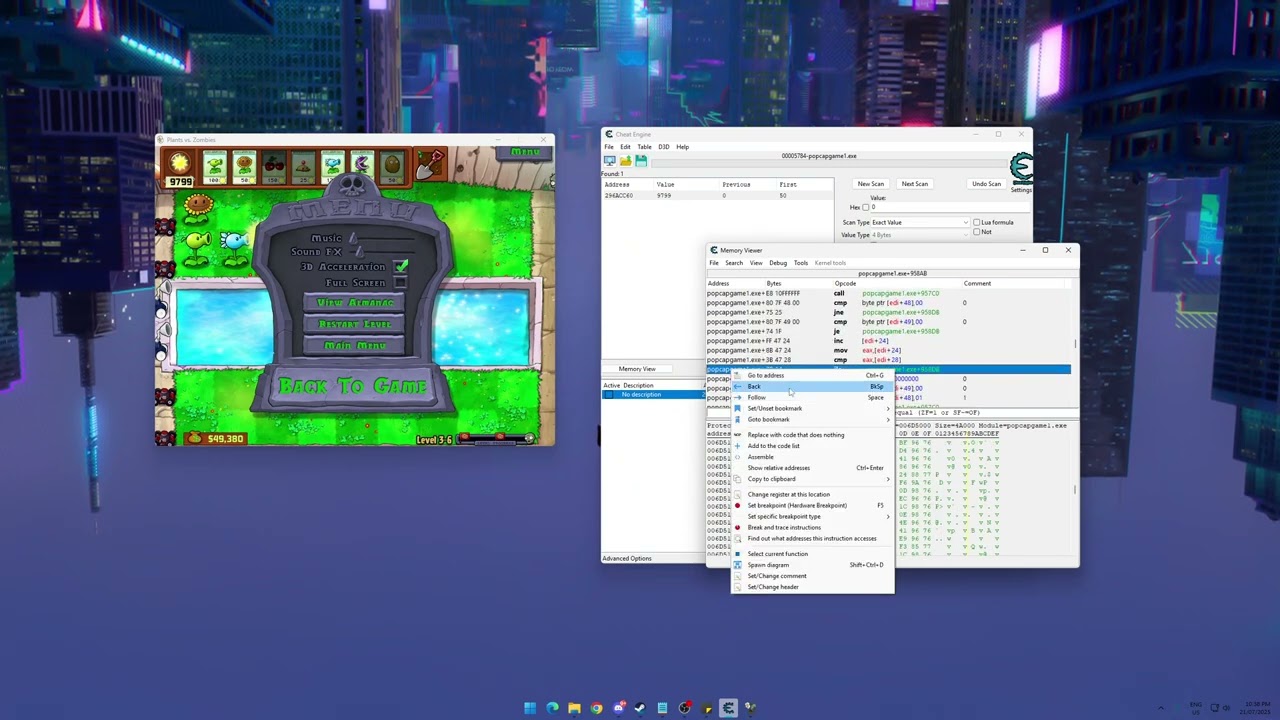Choose Back in context menu
Viewport: 1280px width, 720px height.
click(x=812, y=386)
